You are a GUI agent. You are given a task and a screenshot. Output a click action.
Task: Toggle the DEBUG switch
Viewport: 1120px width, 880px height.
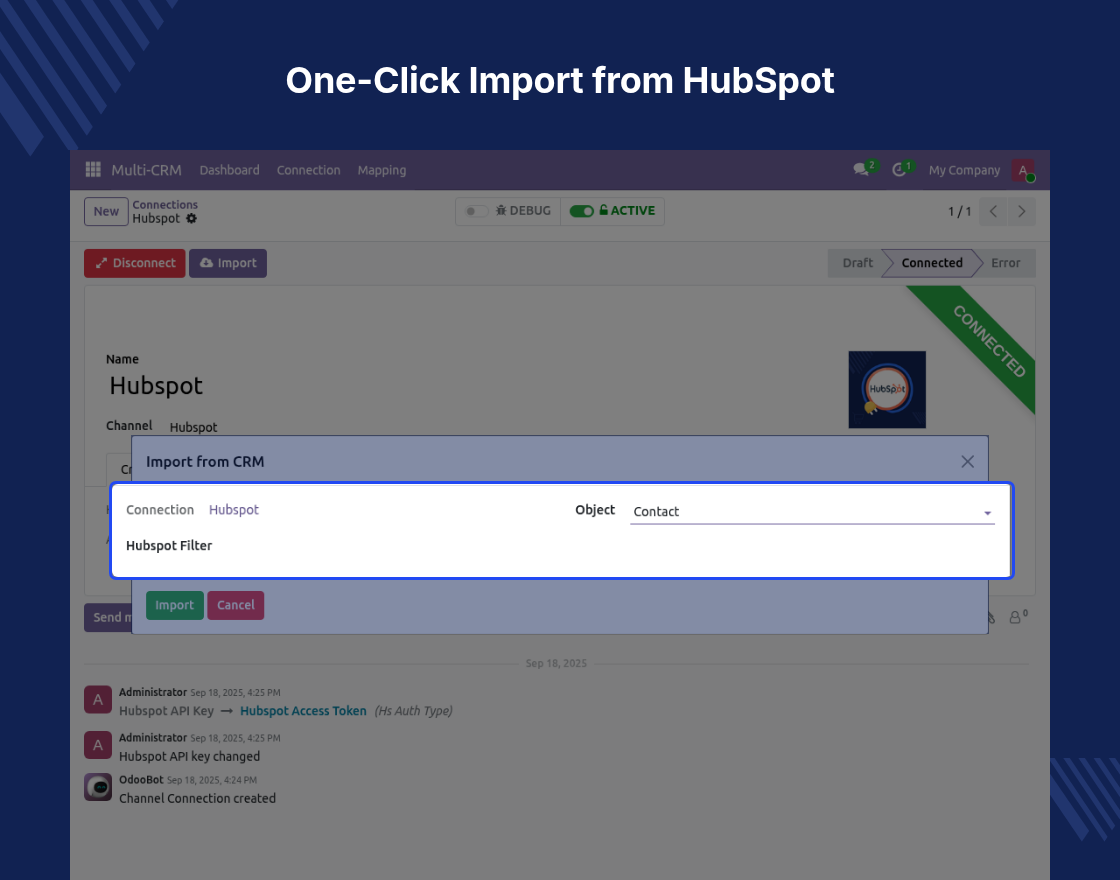click(x=476, y=211)
